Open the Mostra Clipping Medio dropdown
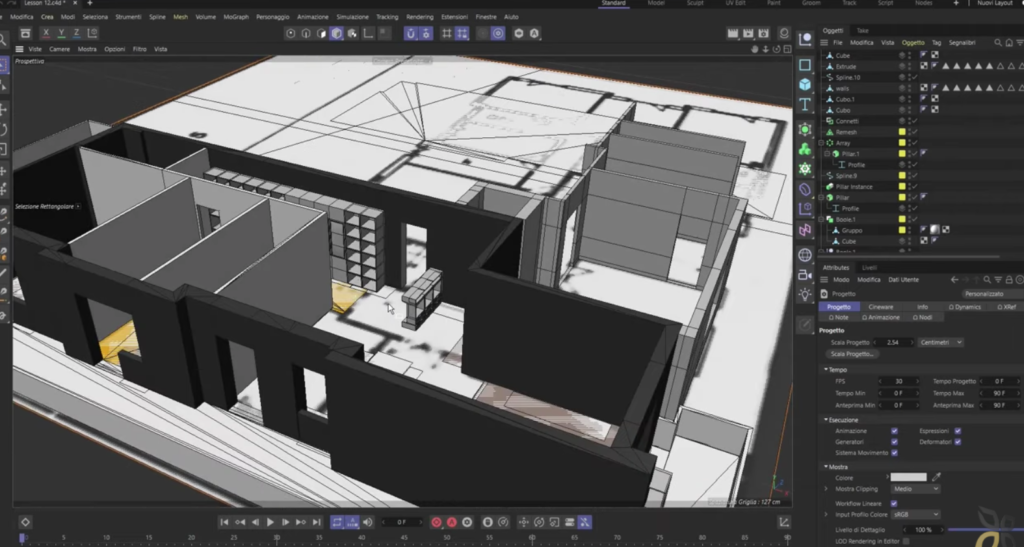1024x547 pixels. [x=915, y=489]
